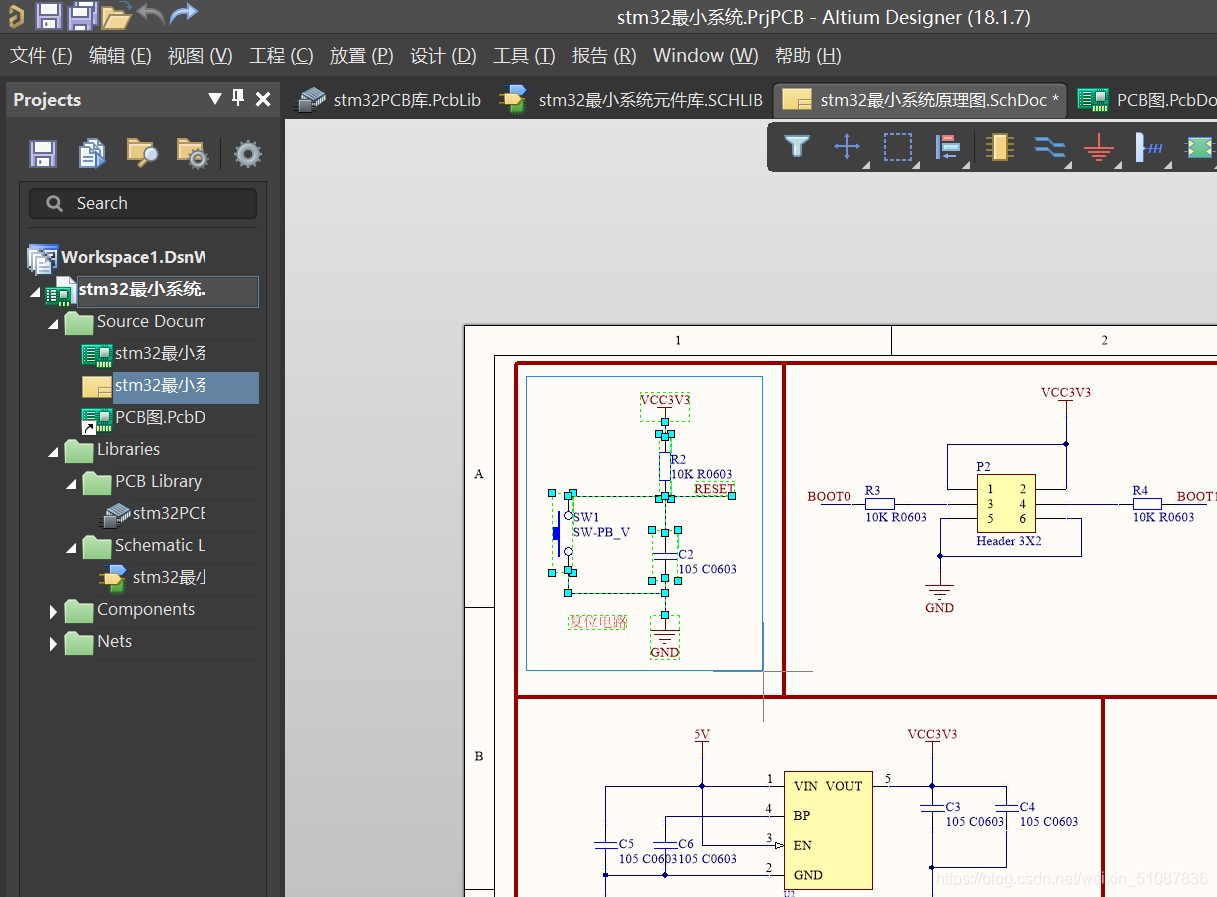
Task: Open the Projects panel dropdown arrow
Action: pyautogui.click(x=214, y=99)
